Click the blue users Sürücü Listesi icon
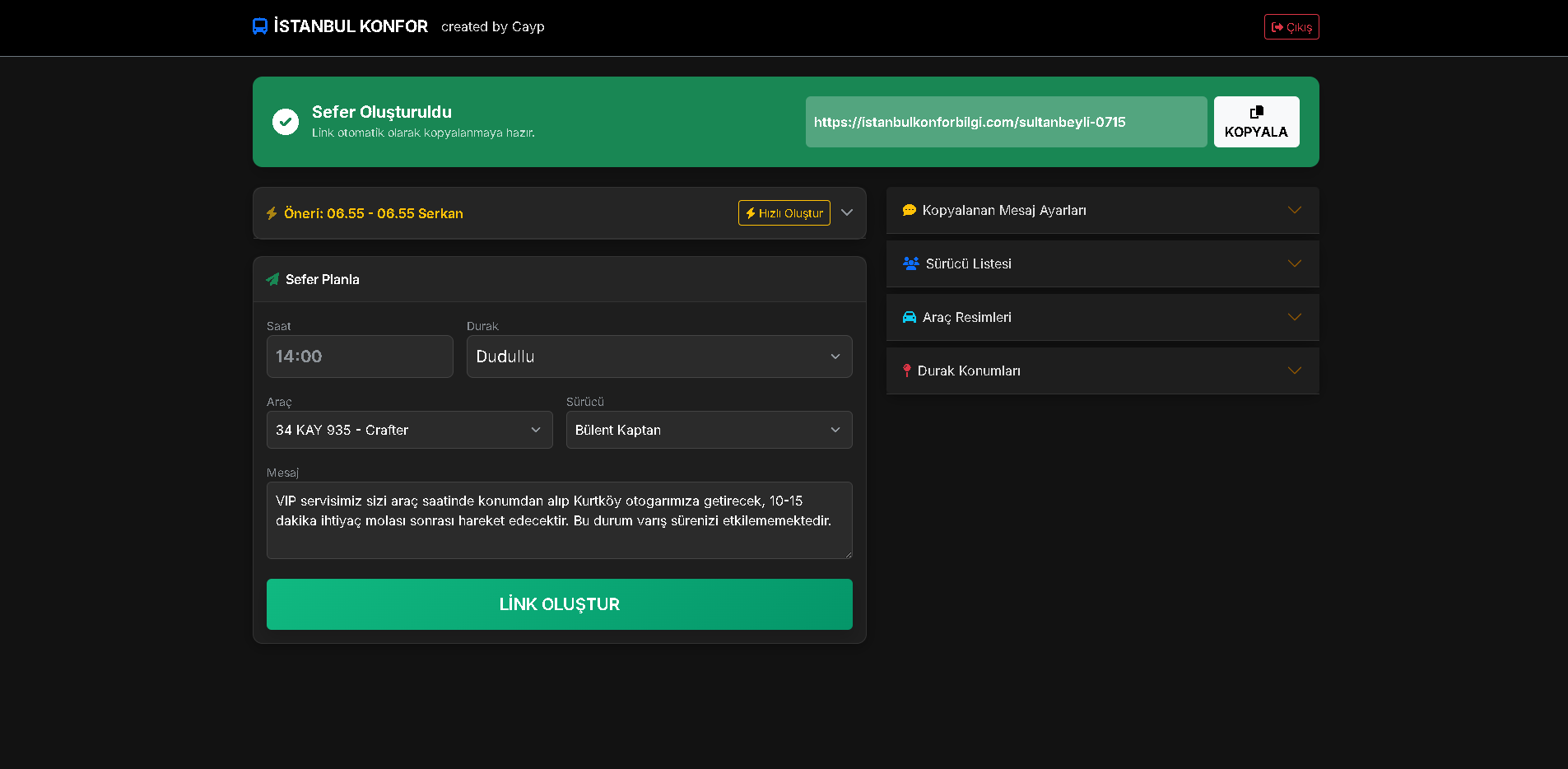1568x769 pixels. coord(911,263)
